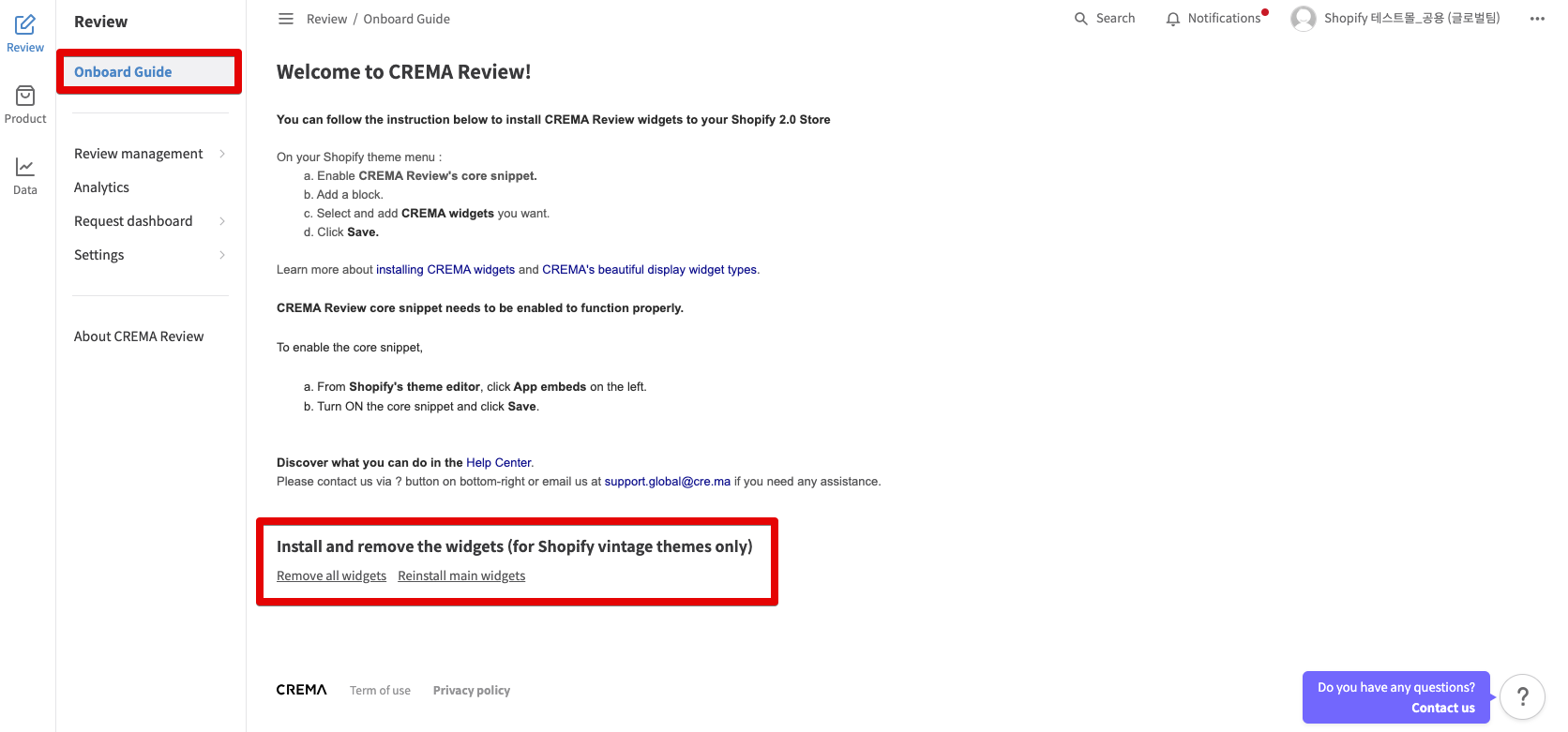The width and height of the screenshot is (1568, 732).
Task: Click the Search magnifier icon
Action: [x=1081, y=19]
